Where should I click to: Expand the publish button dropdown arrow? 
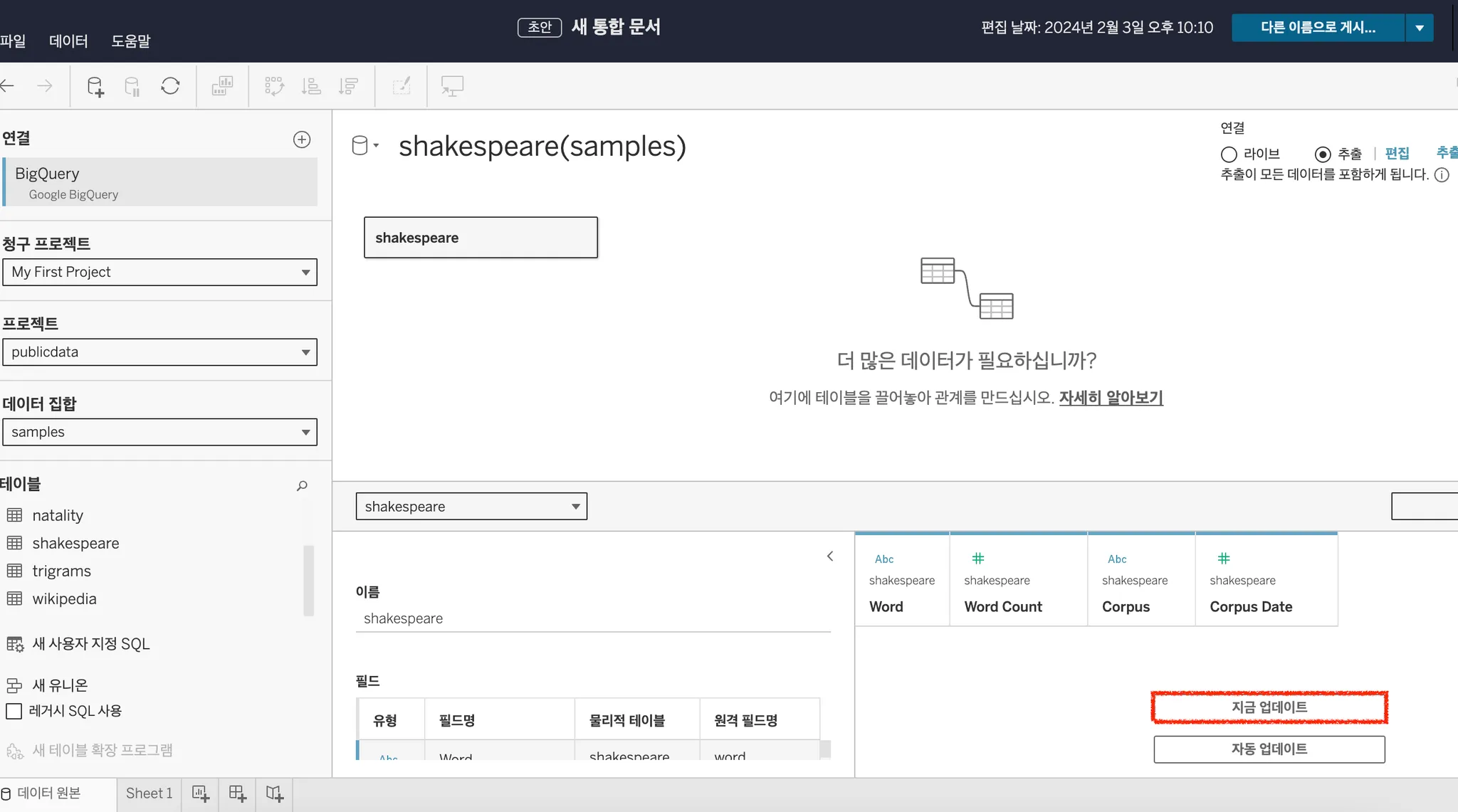coord(1420,28)
